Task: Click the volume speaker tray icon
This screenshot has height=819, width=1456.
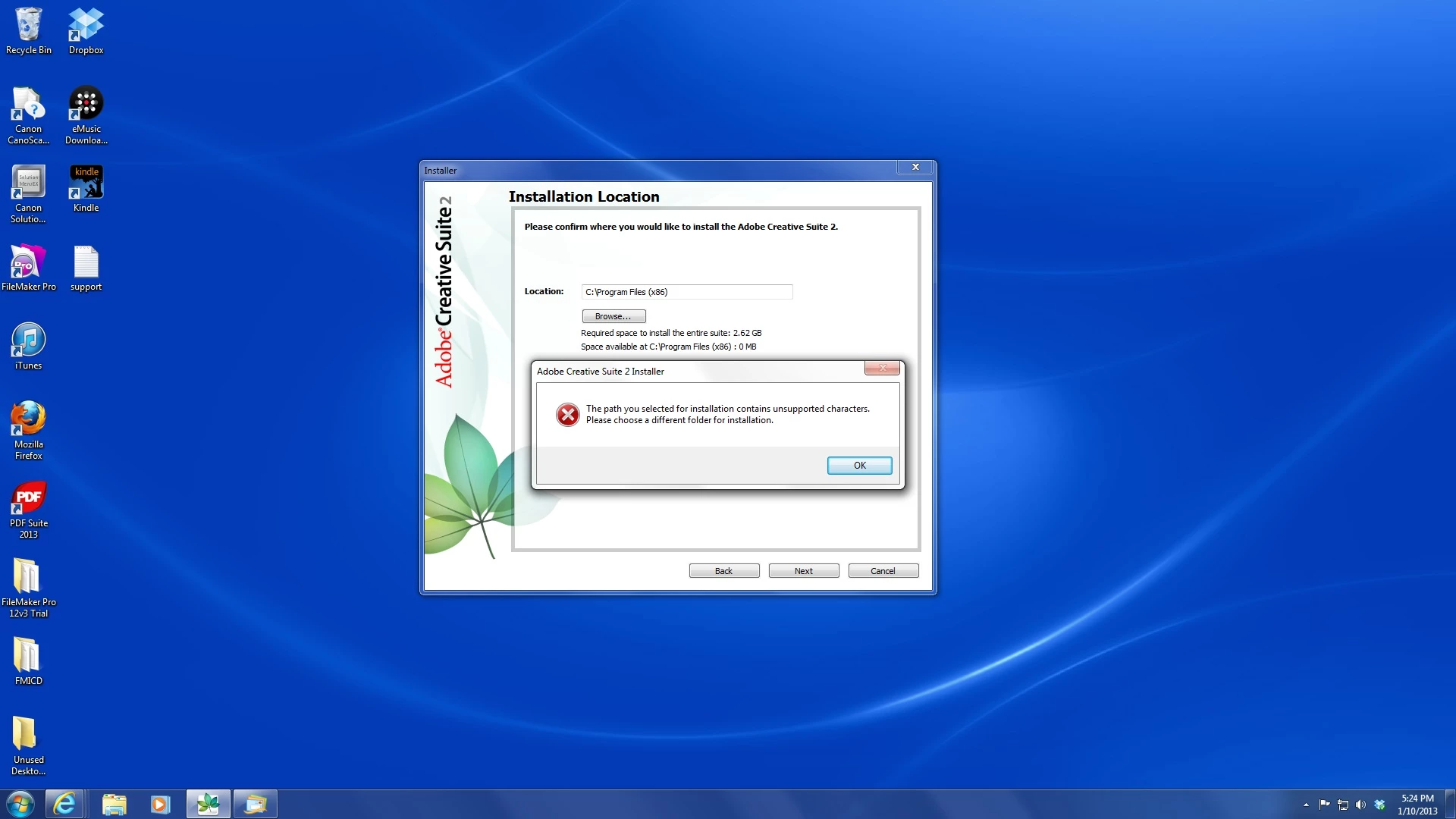Action: tap(1360, 805)
